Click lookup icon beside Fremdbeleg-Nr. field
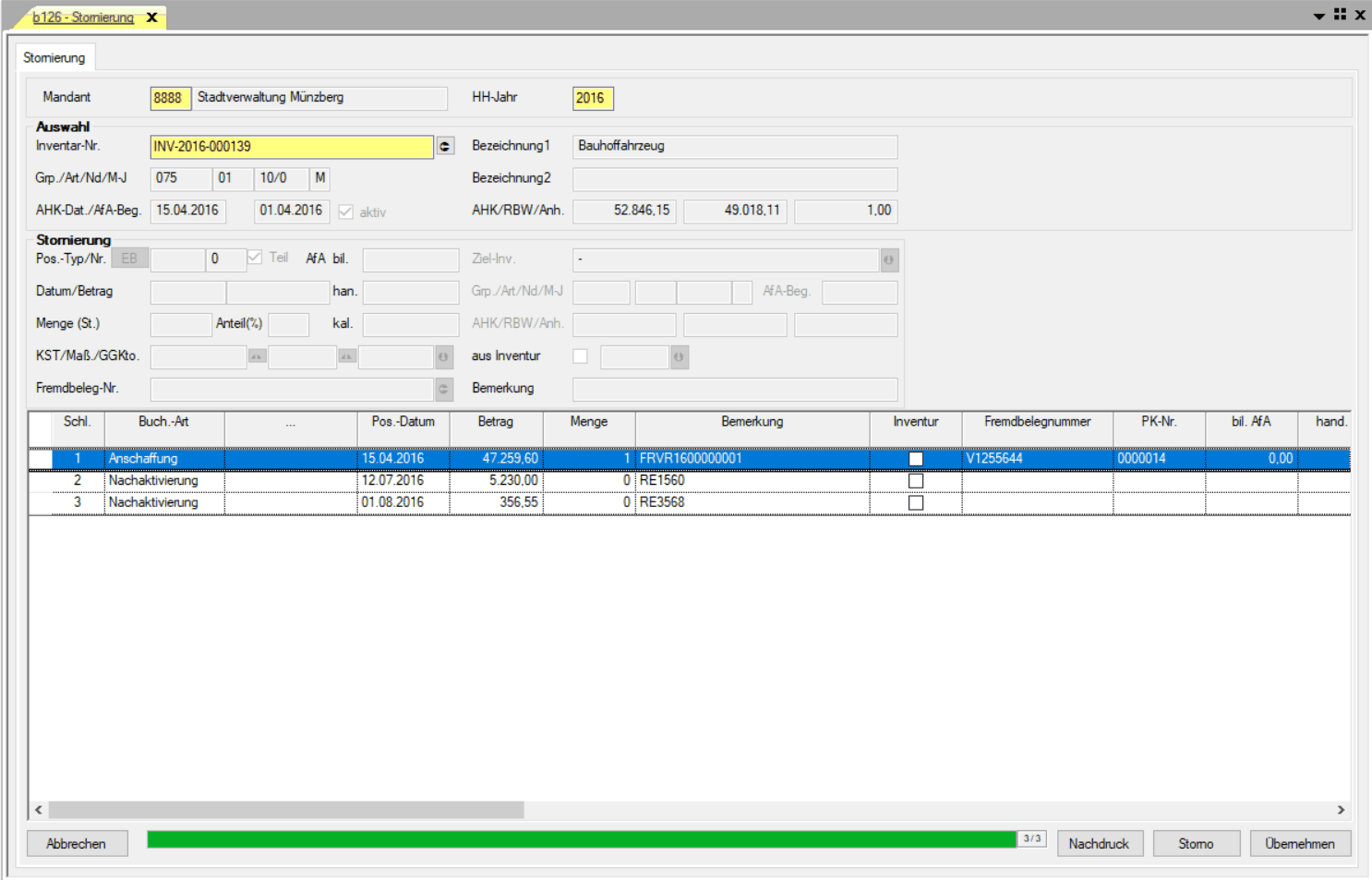Screen dimensions: 1372x880 [x=444, y=390]
